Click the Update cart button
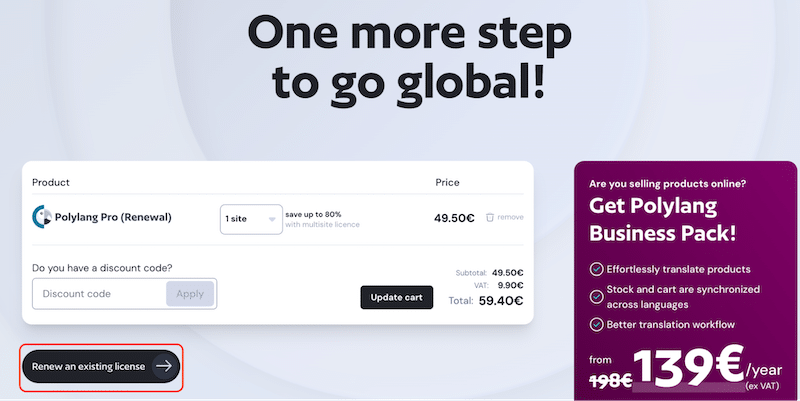The height and width of the screenshot is (401, 800). point(396,297)
